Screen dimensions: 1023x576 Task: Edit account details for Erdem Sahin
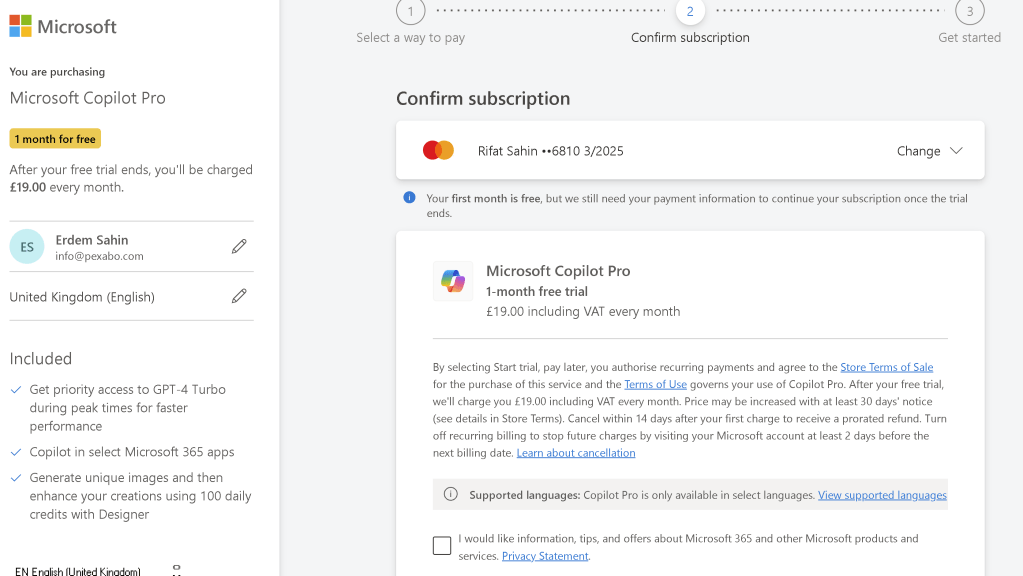(x=239, y=246)
